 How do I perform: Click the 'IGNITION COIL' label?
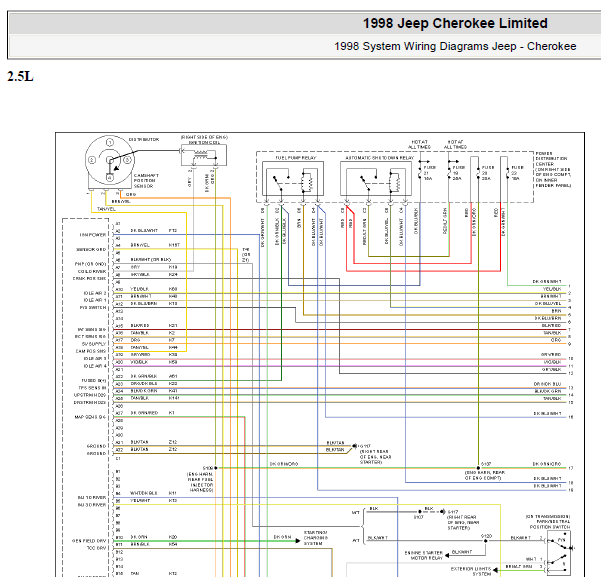tap(204, 143)
